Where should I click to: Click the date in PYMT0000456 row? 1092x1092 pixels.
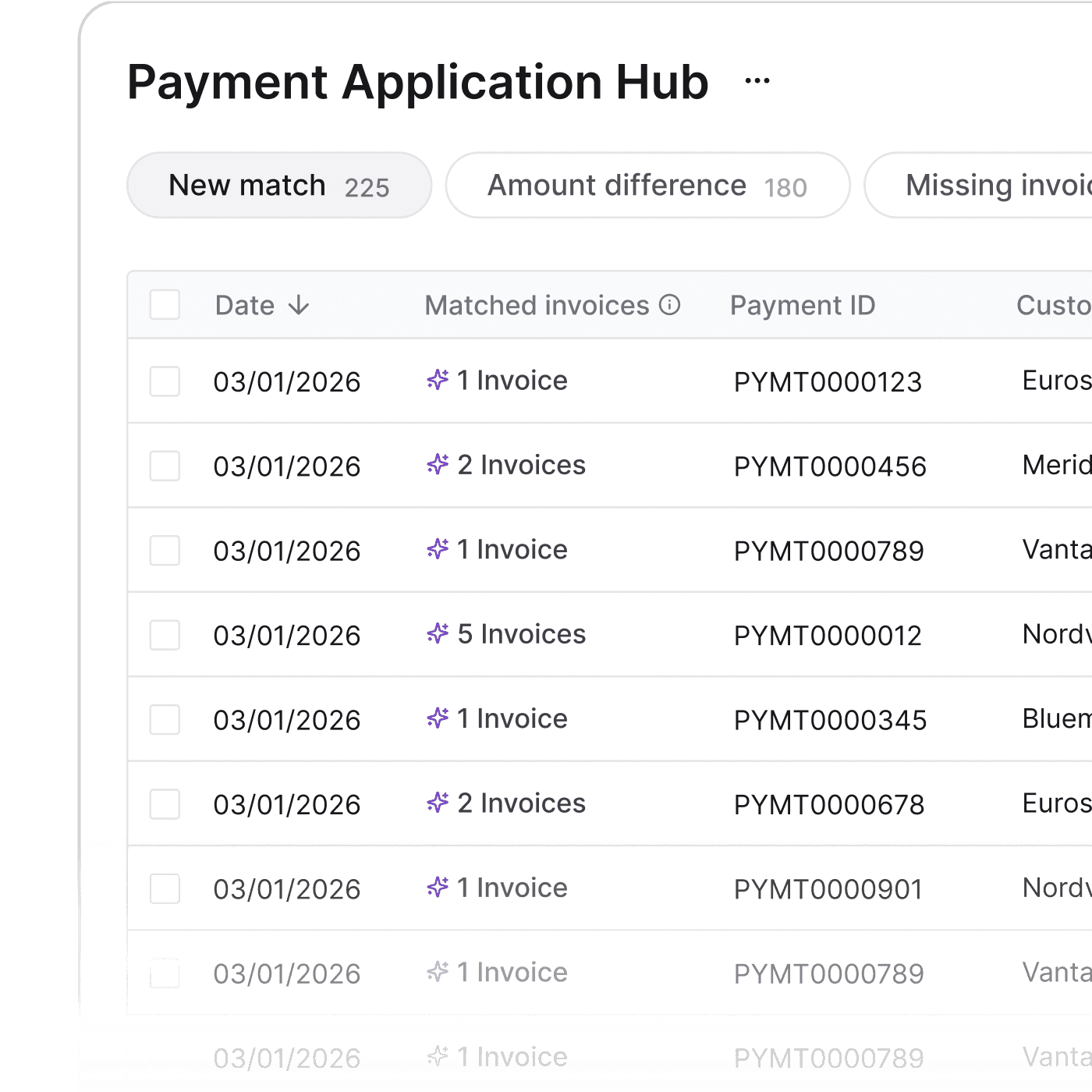[x=287, y=466]
